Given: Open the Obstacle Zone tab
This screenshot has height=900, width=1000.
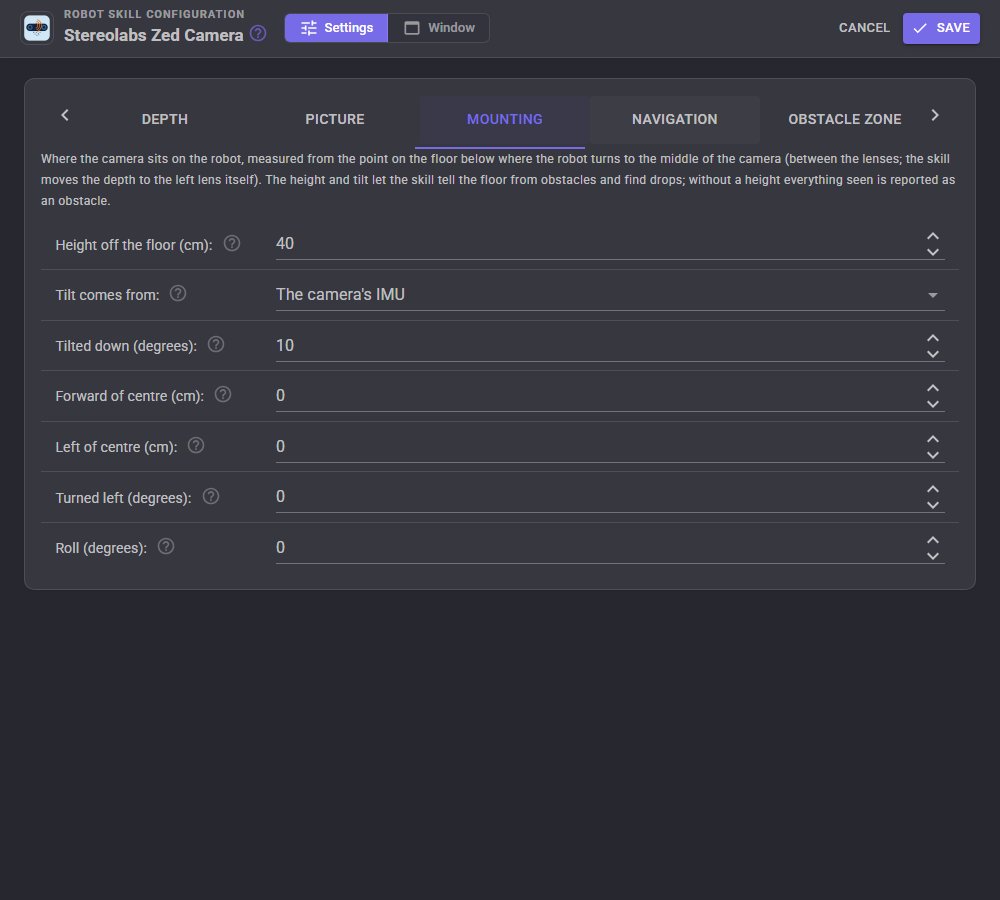Looking at the screenshot, I should point(844,119).
